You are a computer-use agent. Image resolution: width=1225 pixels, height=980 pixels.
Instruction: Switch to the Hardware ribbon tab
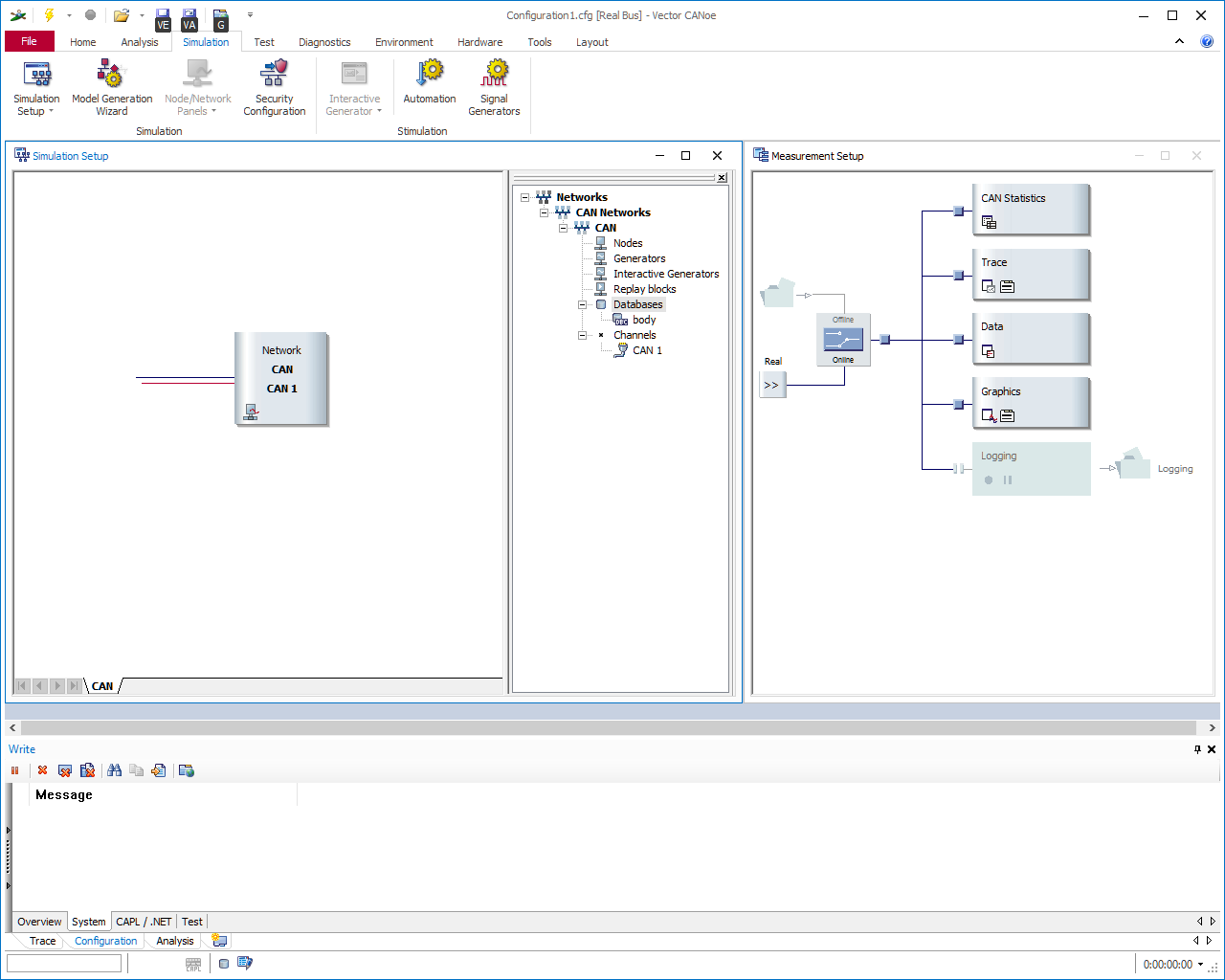pyautogui.click(x=479, y=42)
